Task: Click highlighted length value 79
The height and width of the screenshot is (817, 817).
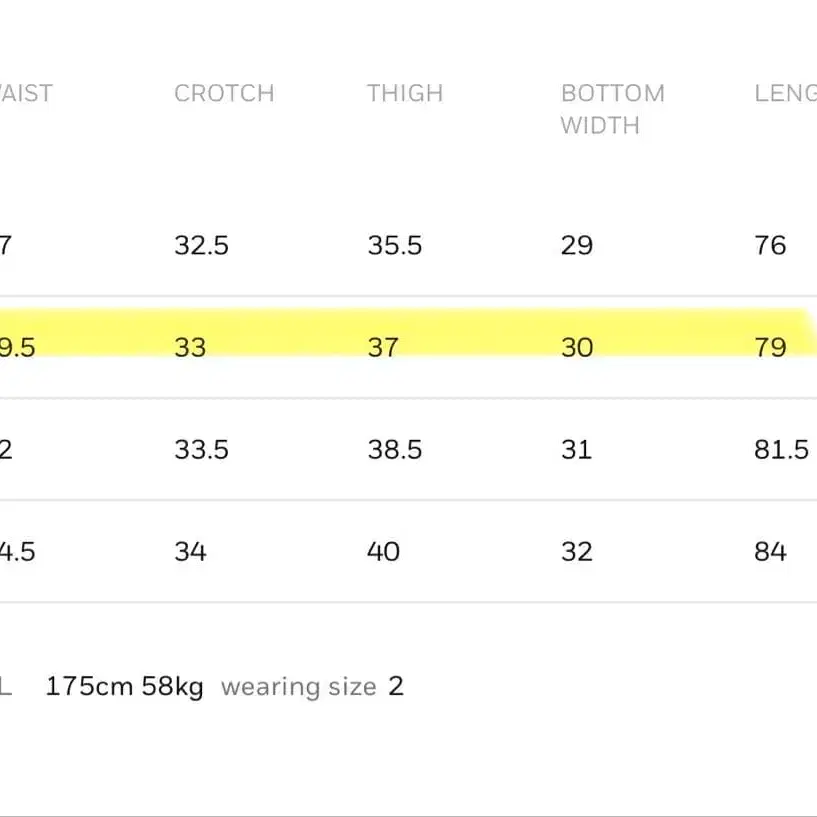Action: click(771, 348)
